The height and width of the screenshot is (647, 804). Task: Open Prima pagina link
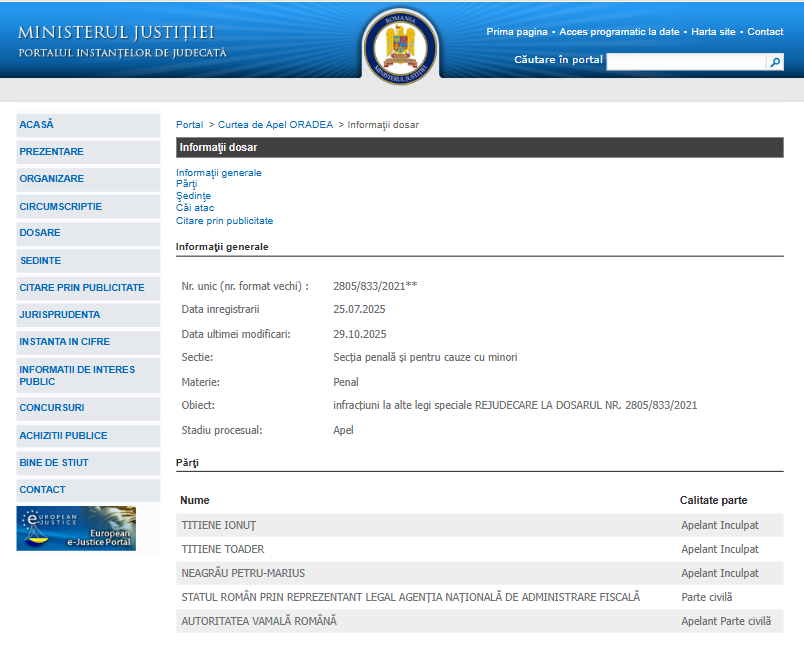[x=517, y=32]
